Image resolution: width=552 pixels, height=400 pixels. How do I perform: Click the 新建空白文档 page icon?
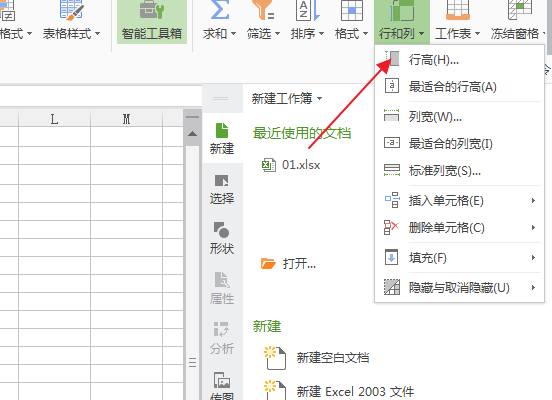click(x=275, y=358)
